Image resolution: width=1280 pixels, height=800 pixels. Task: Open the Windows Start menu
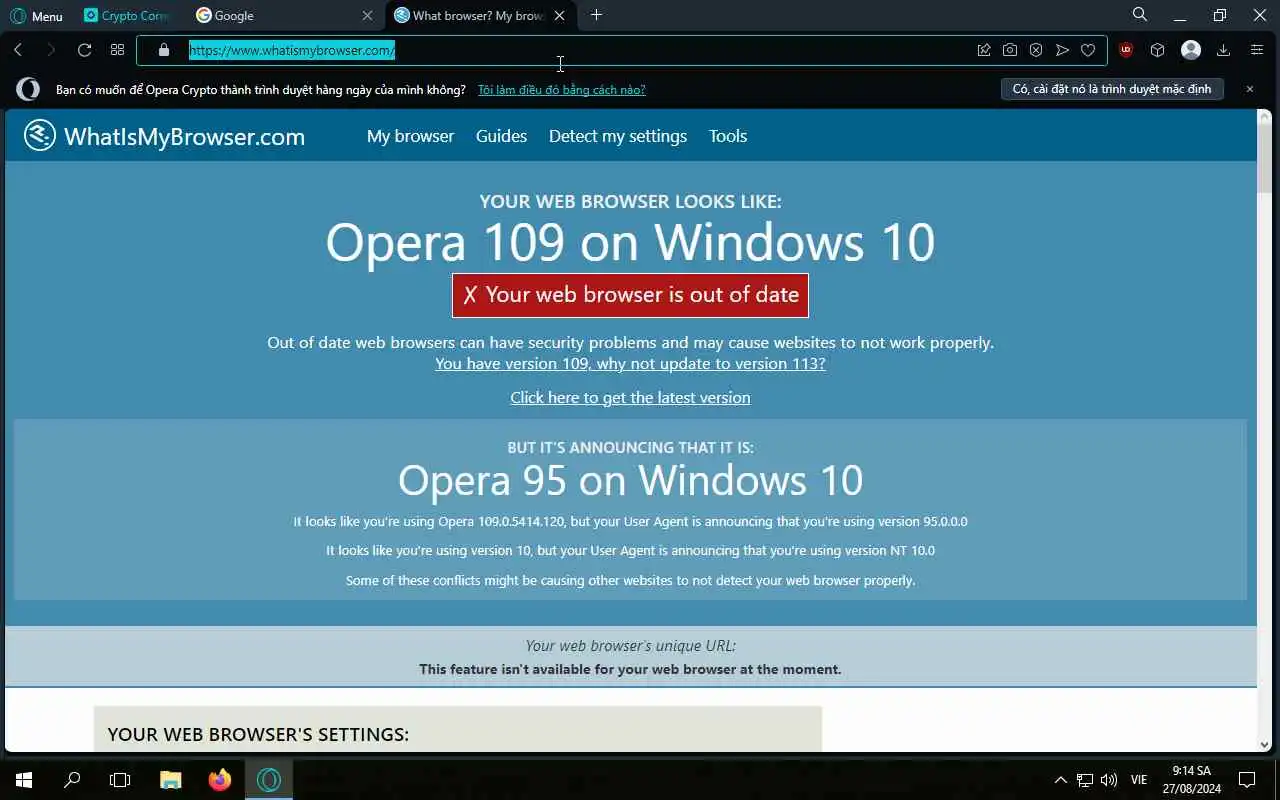point(24,780)
